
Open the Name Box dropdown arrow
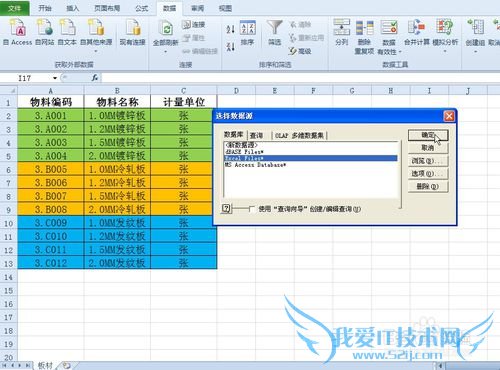[x=55, y=78]
